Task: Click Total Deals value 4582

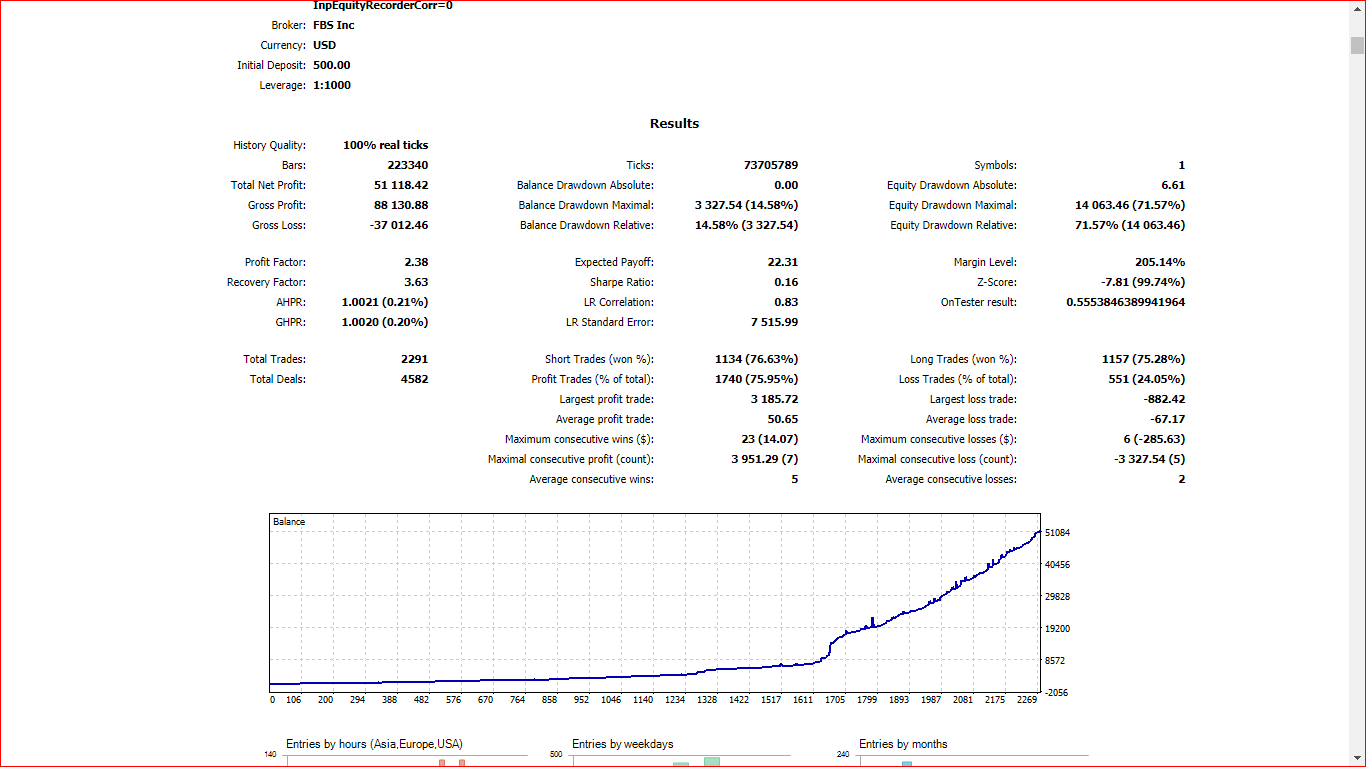Action: tap(414, 379)
